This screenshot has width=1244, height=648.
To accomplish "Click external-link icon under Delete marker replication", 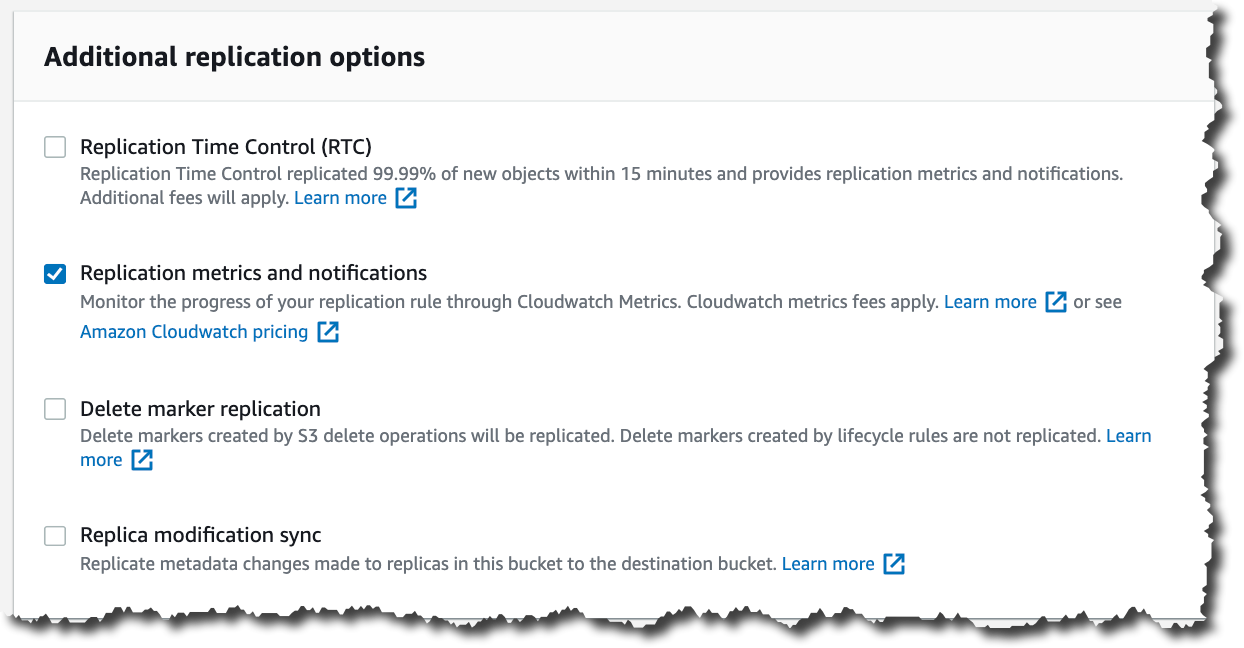I will tap(143, 460).
